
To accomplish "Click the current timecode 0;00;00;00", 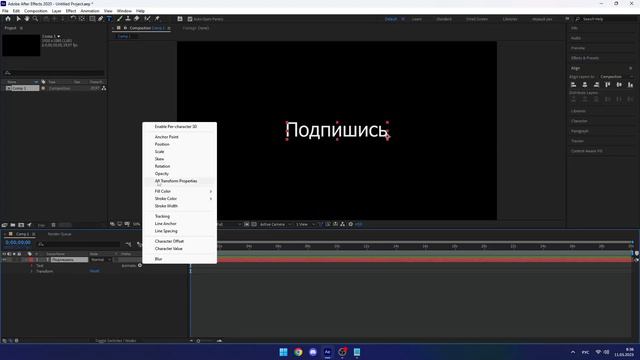I will [x=18, y=242].
